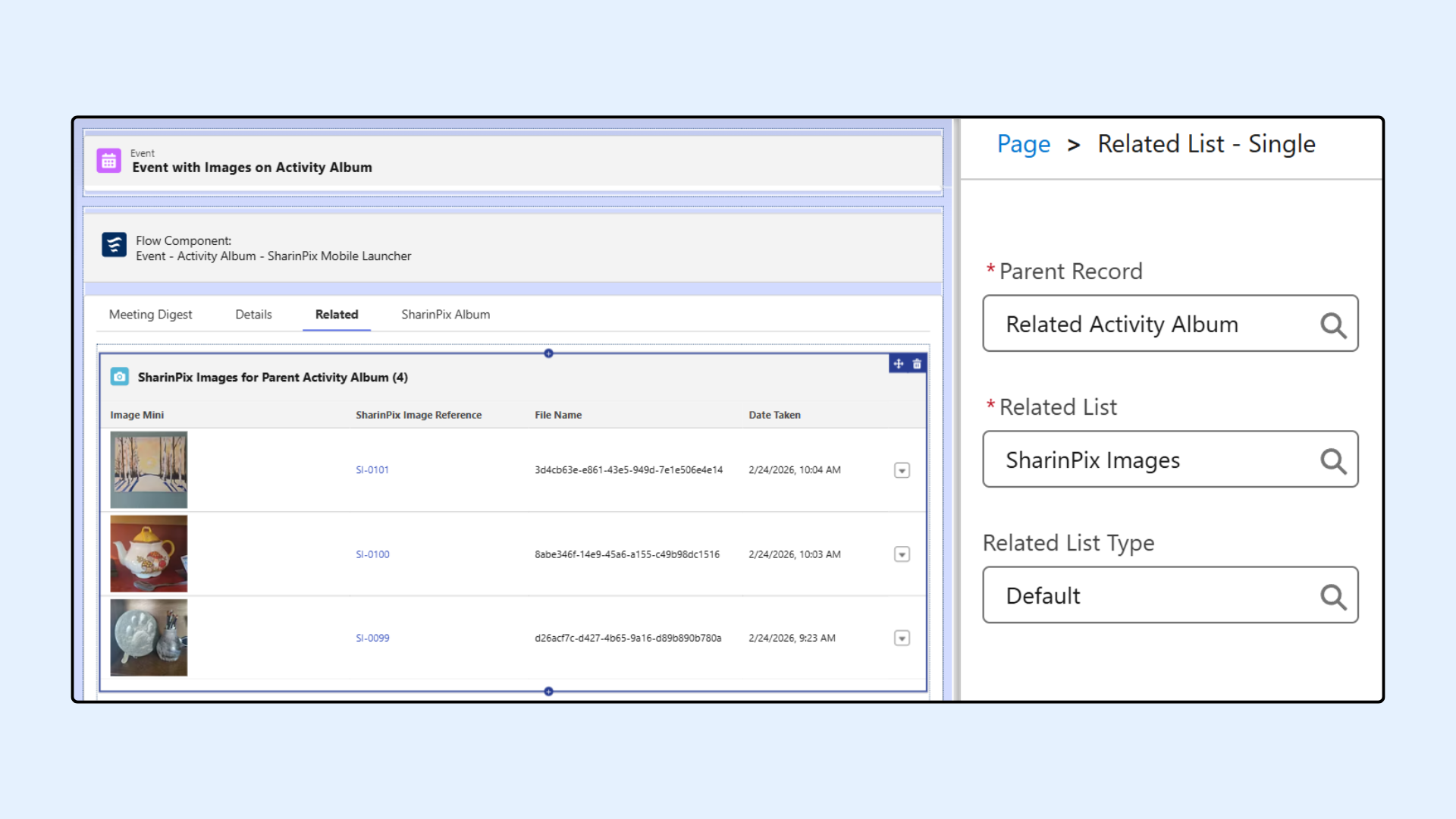Click the Related List Type Default field

click(1153, 596)
